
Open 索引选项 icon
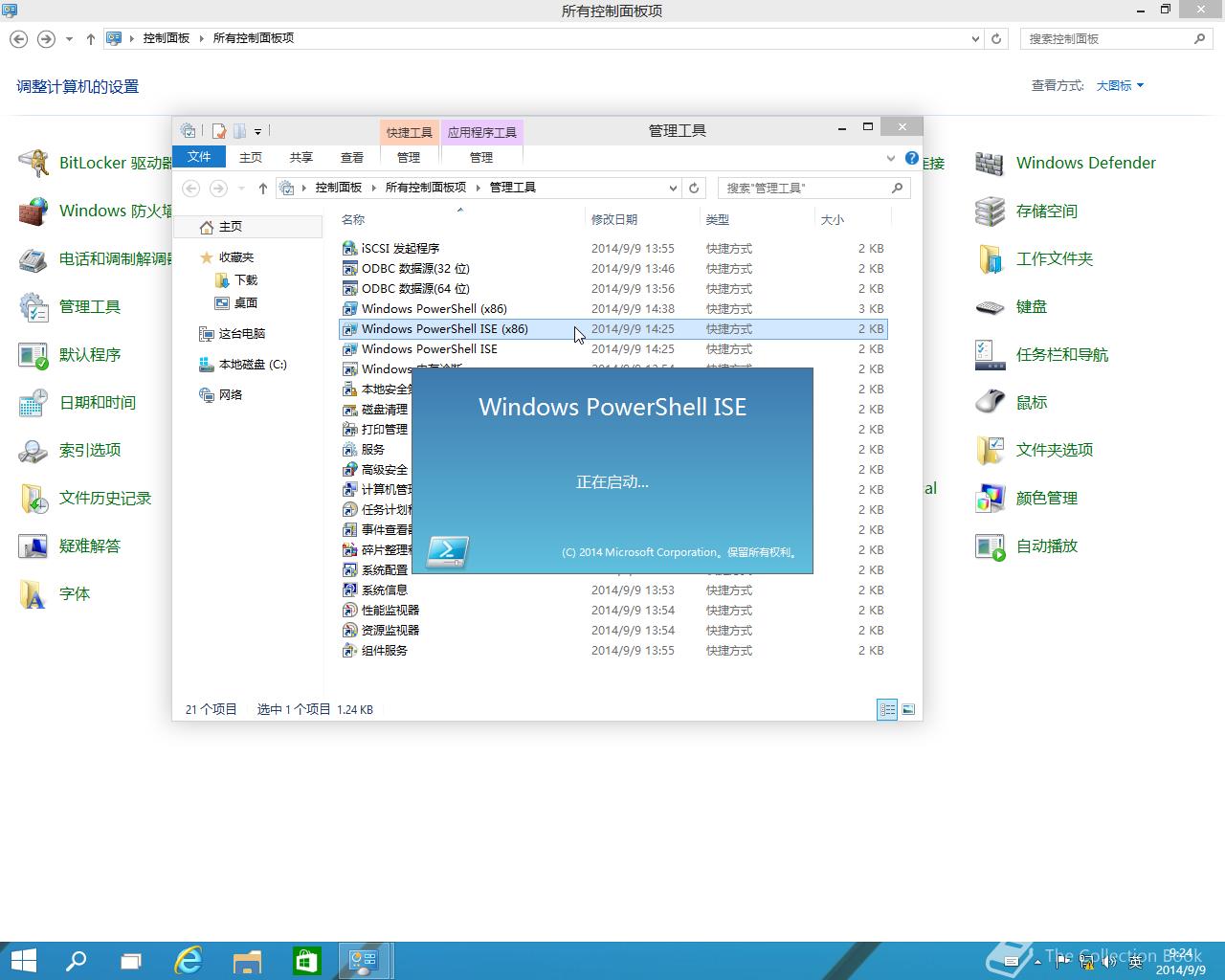pyautogui.click(x=33, y=450)
